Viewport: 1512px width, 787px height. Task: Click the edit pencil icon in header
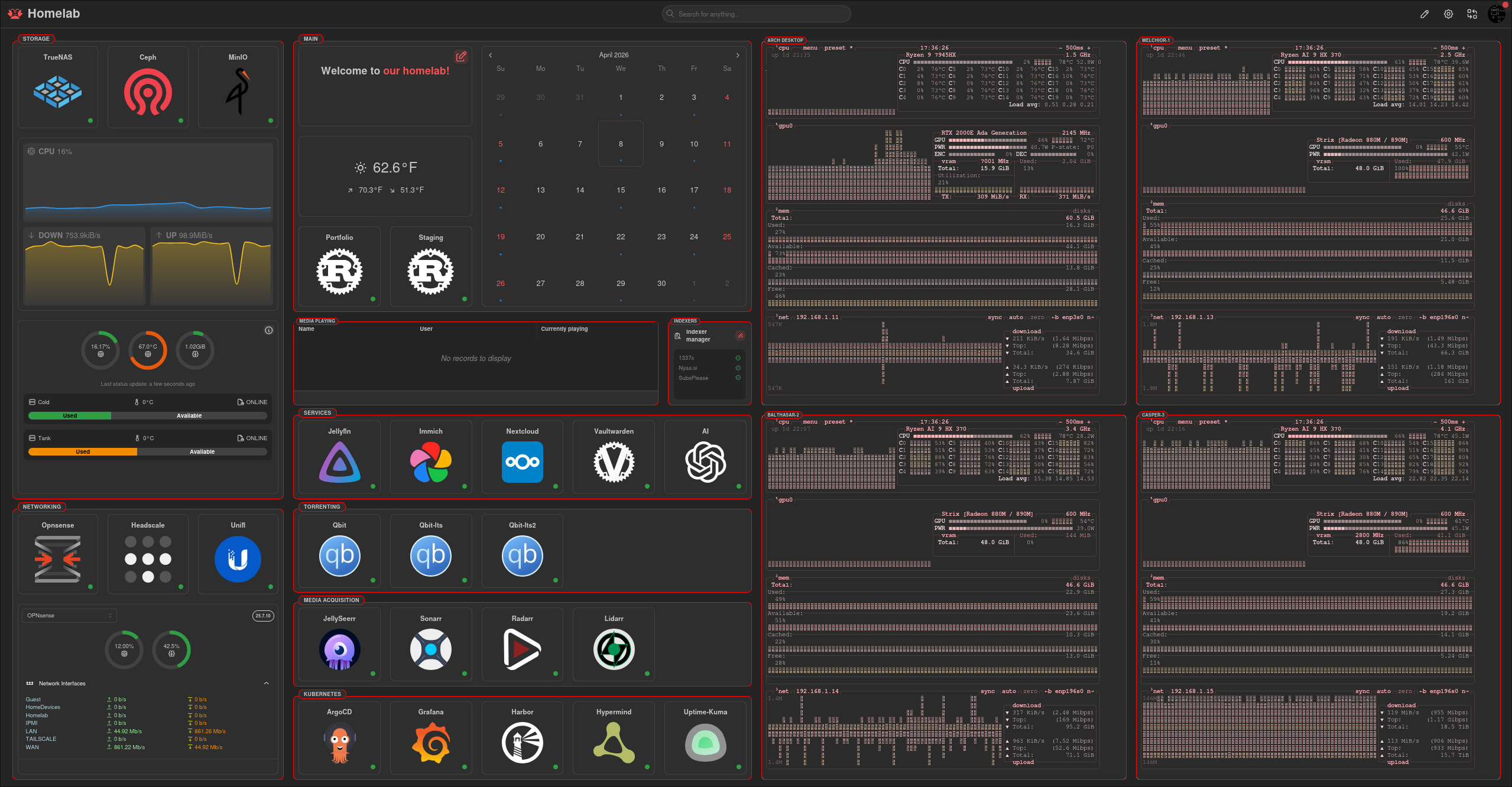point(1425,14)
